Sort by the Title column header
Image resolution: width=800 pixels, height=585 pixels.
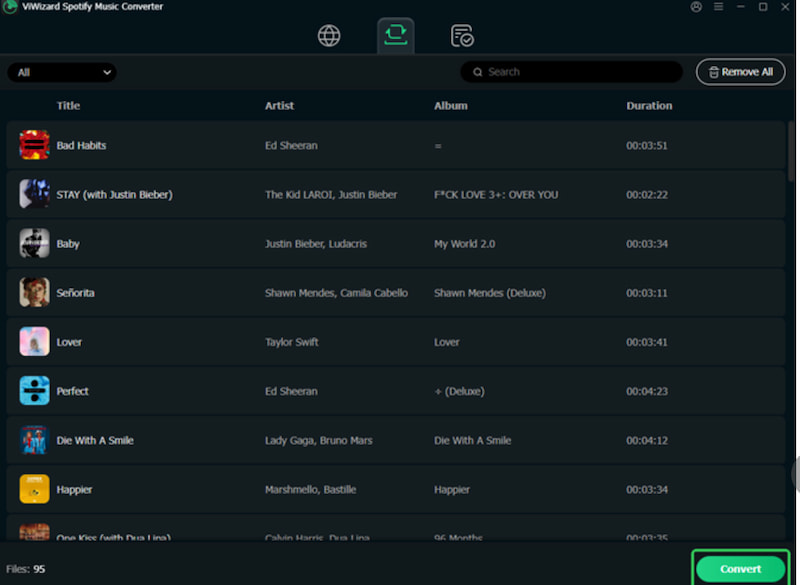(68, 106)
